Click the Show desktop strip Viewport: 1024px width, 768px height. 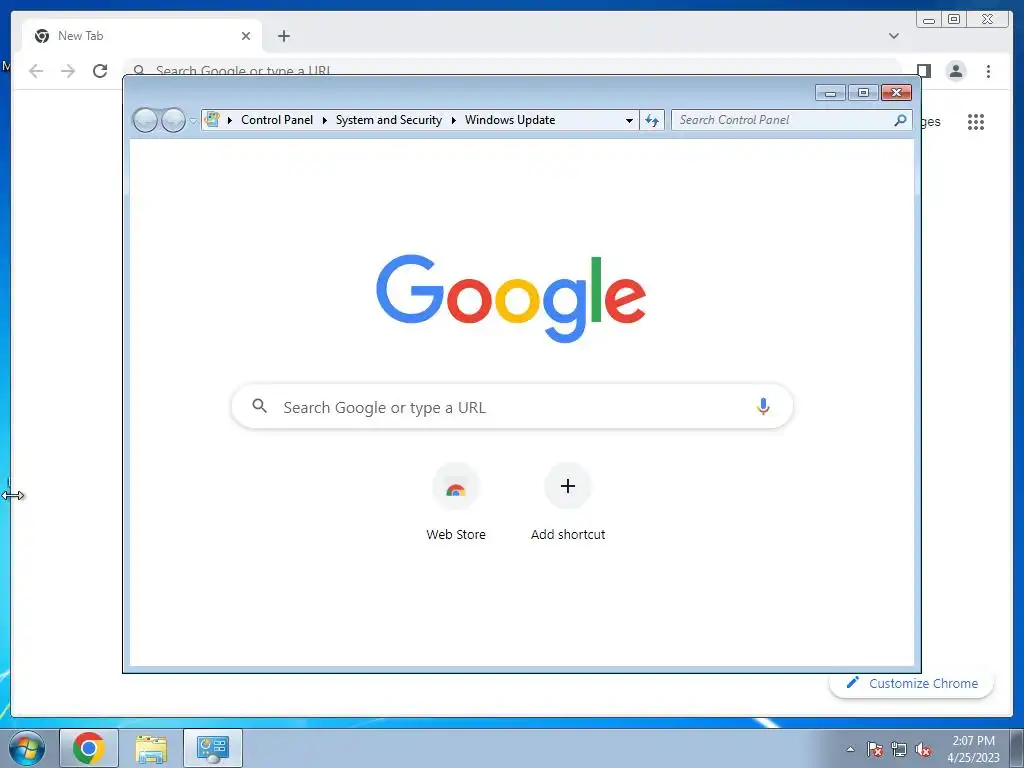click(x=1017, y=748)
